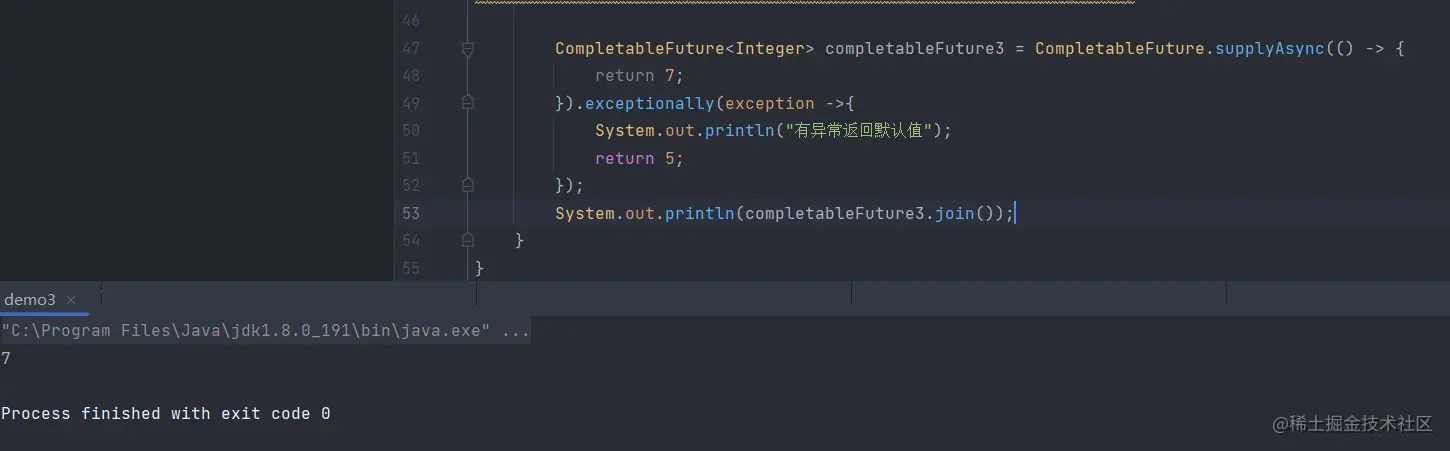Close the demo3 run tab

coord(71,300)
